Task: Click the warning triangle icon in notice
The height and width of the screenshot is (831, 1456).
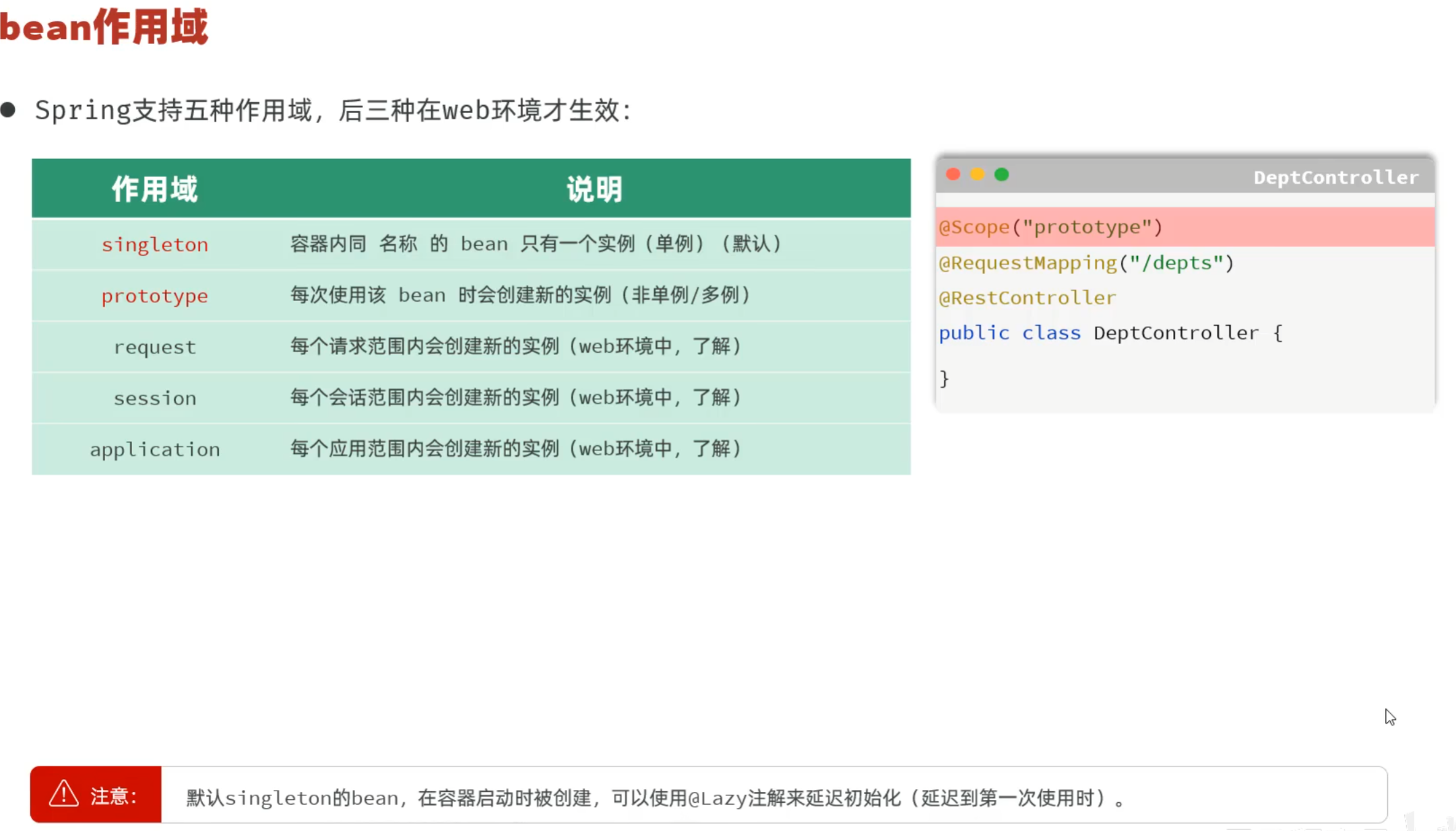Action: coord(63,794)
